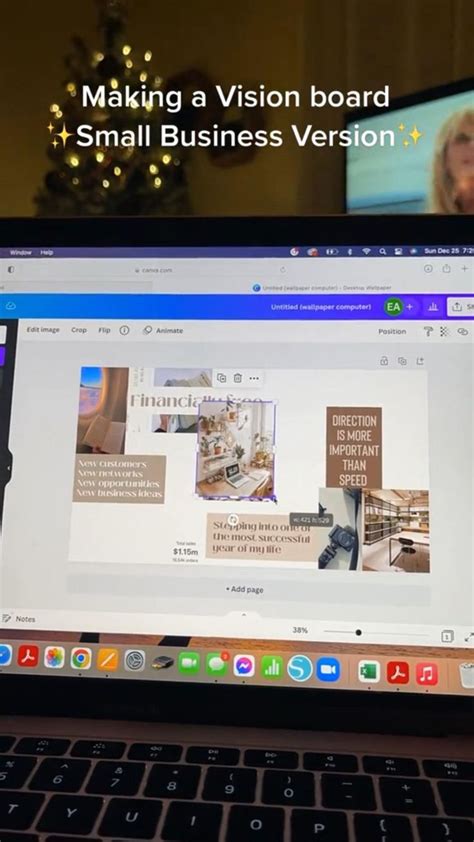Click the Untitled (wallpaper computer) design title
474x842 pixels.
coord(321,307)
